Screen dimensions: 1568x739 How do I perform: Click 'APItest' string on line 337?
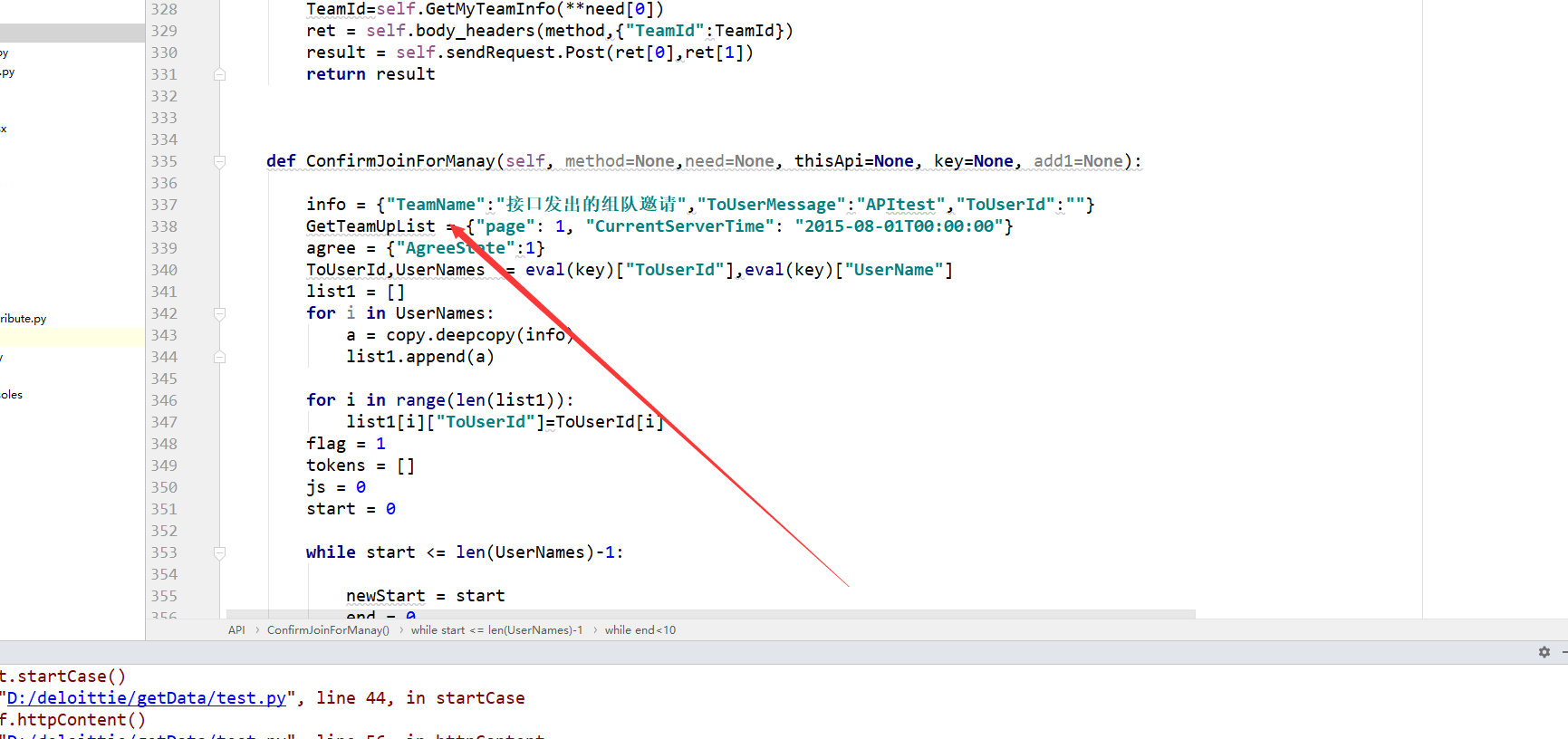point(900,205)
